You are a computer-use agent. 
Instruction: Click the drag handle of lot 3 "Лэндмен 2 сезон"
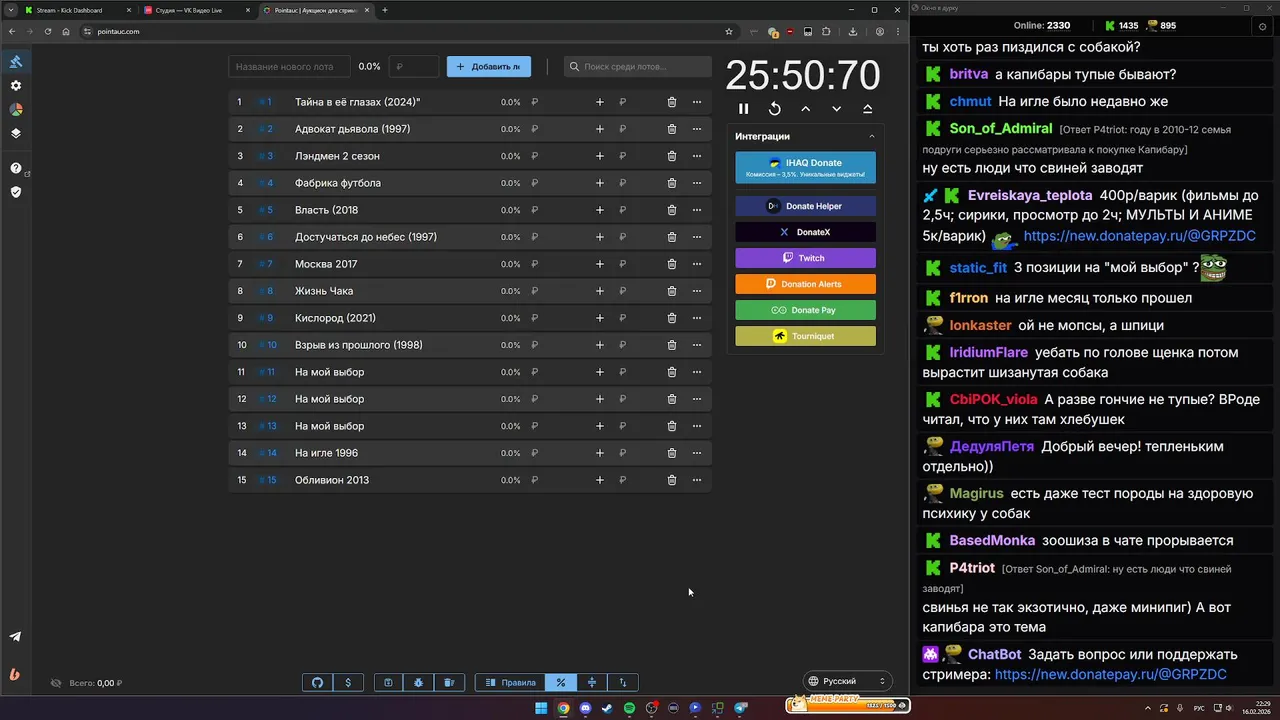pos(266,156)
